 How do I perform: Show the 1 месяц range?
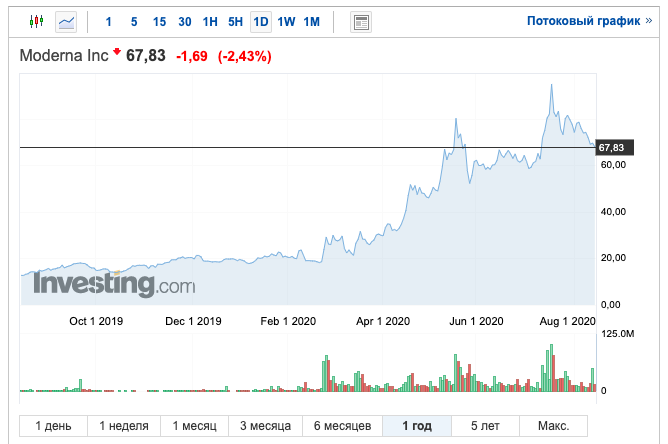(194, 426)
